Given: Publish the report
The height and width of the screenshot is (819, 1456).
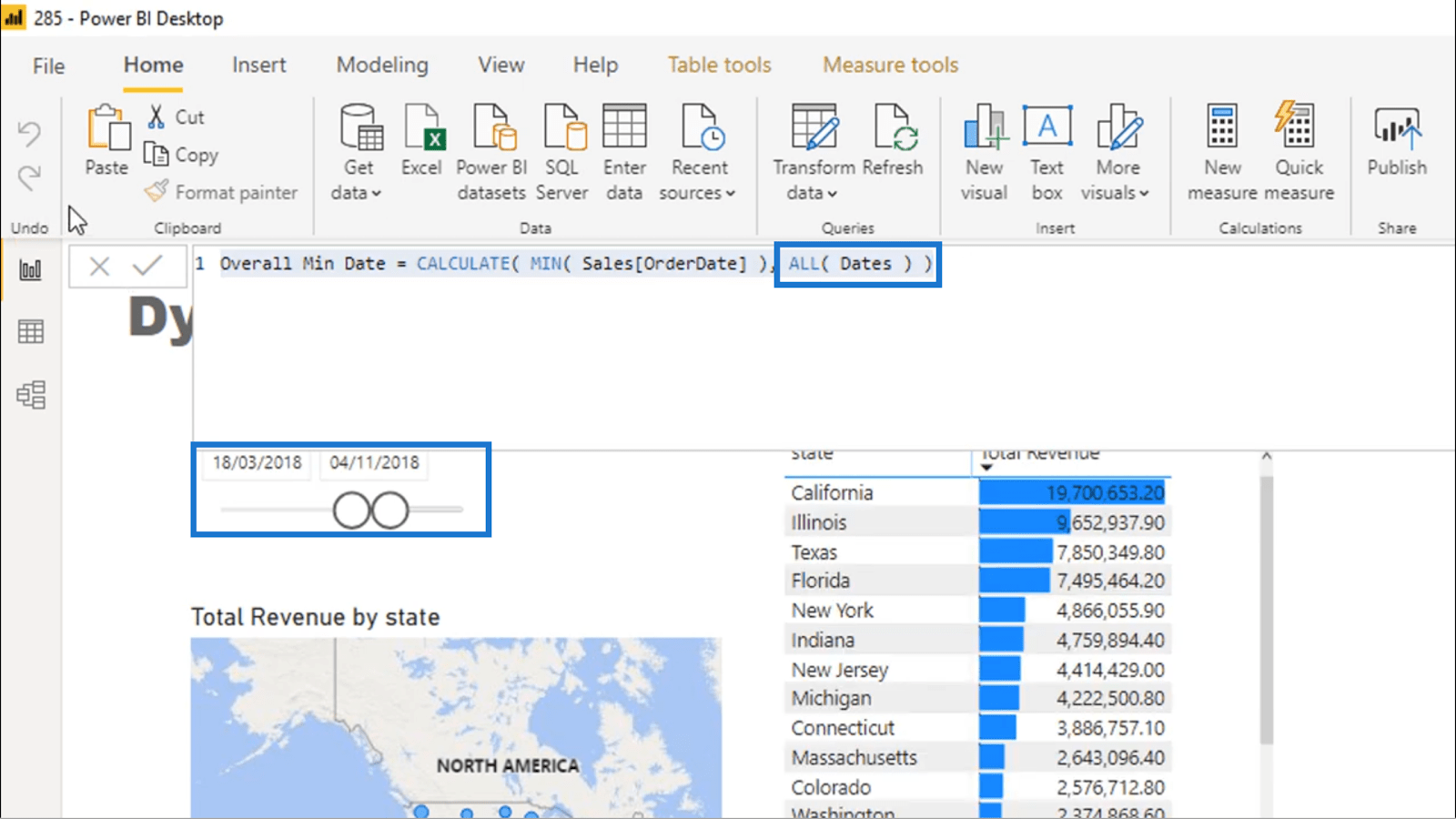Looking at the screenshot, I should point(1397,140).
